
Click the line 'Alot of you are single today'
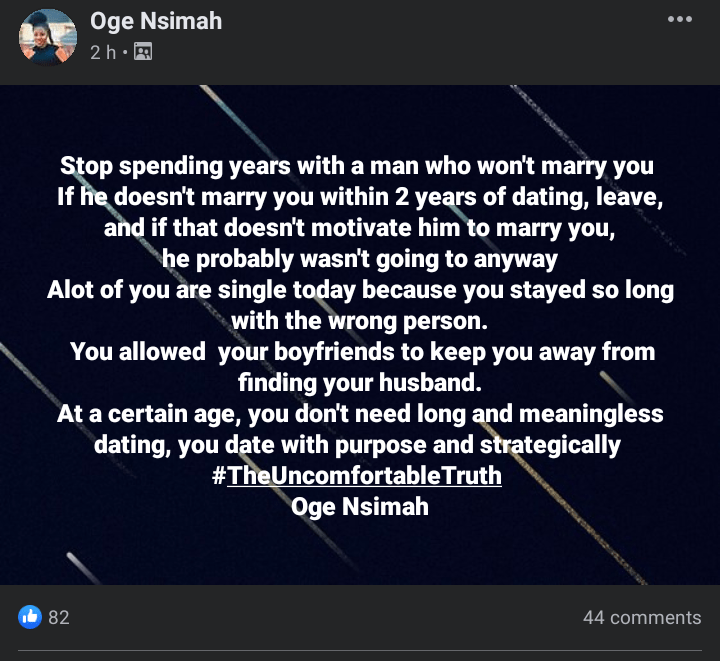[x=360, y=290]
